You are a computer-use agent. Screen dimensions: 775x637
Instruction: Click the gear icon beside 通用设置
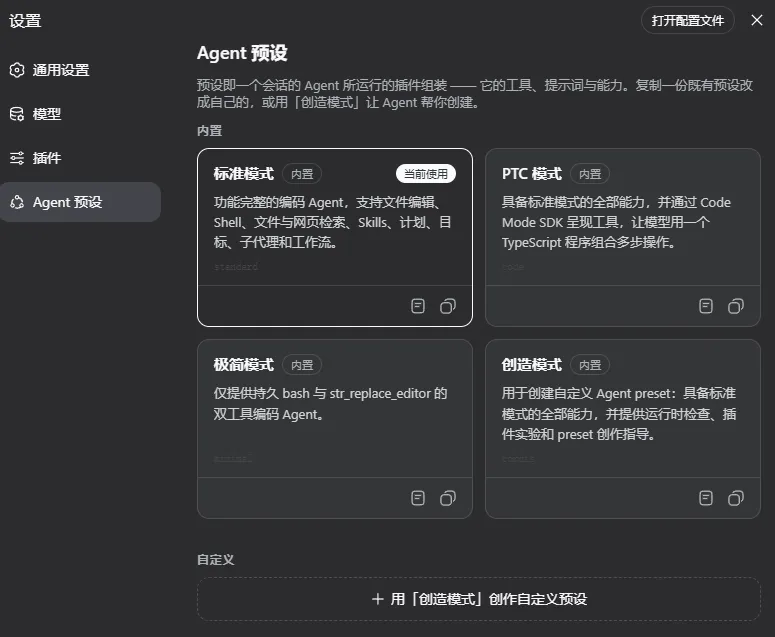pyautogui.click(x=17, y=70)
